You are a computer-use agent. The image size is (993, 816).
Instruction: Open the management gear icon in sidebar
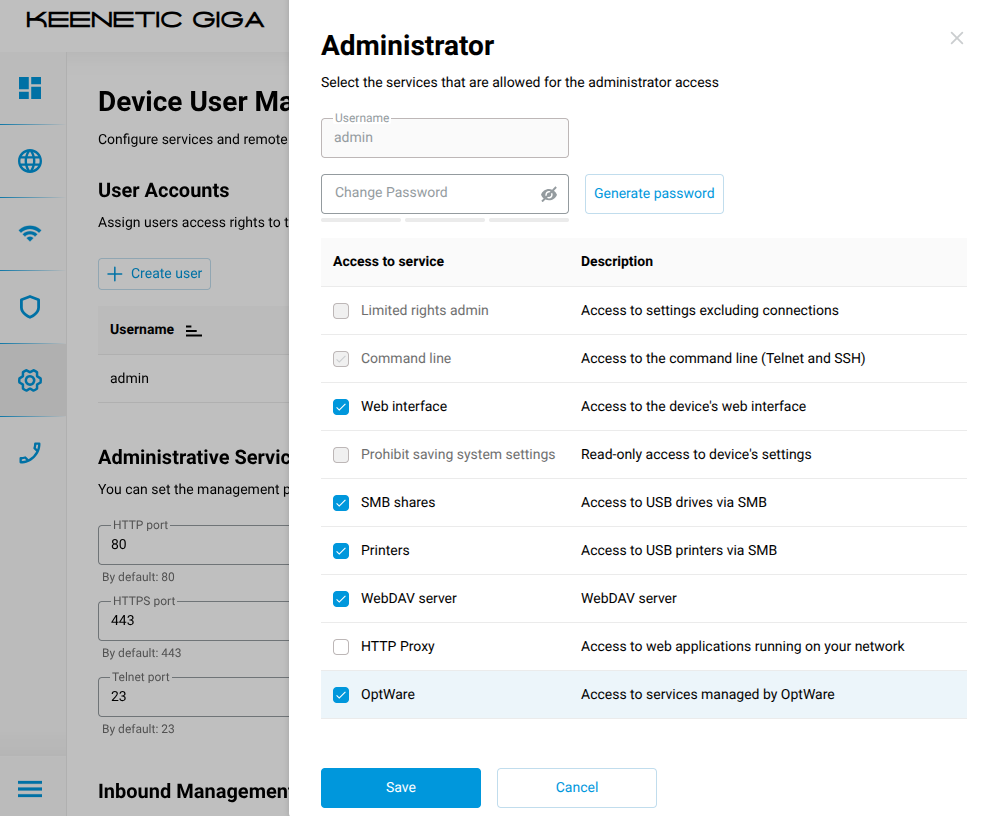tap(30, 380)
